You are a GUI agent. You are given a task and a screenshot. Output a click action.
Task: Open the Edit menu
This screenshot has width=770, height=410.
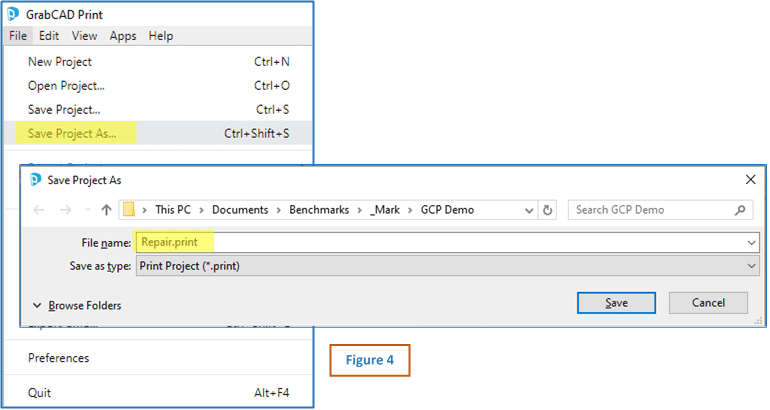49,36
